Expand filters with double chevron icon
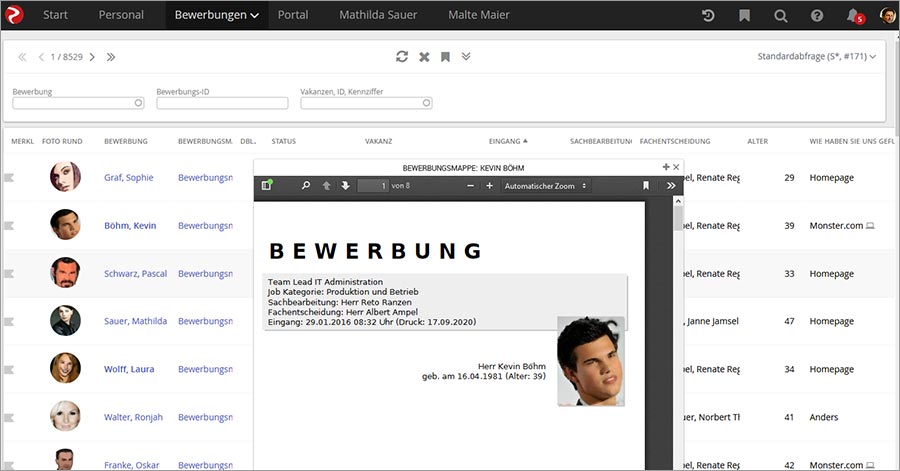 pos(466,56)
